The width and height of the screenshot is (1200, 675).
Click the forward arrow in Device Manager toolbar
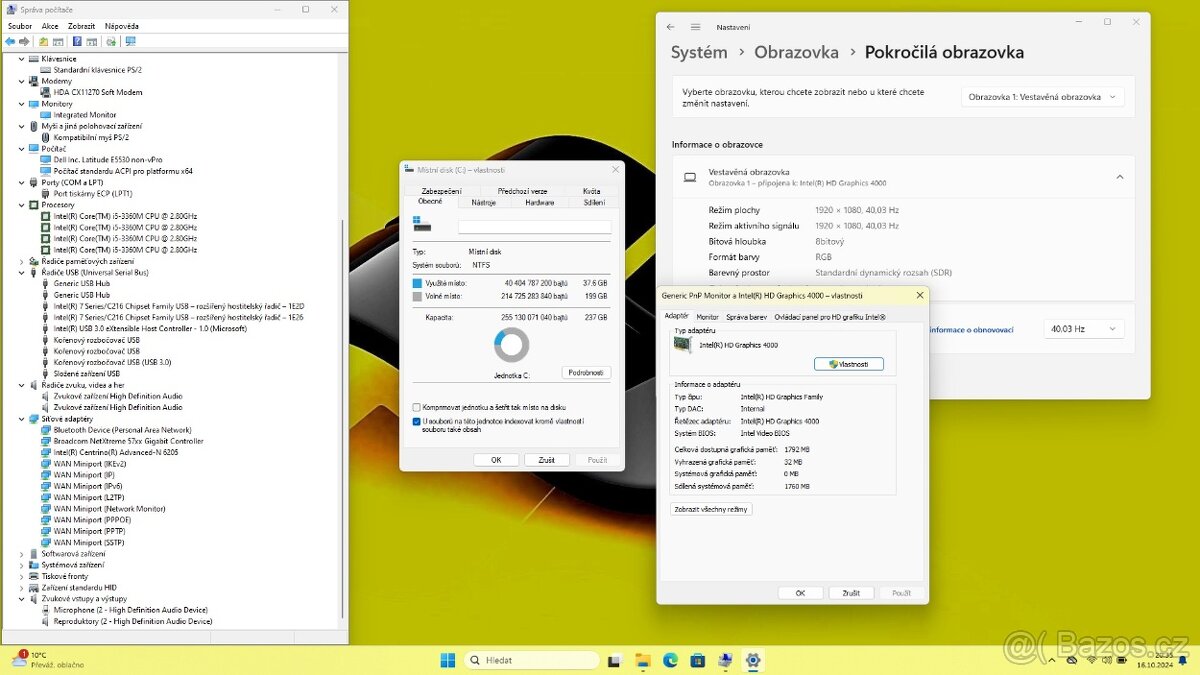tap(23, 41)
